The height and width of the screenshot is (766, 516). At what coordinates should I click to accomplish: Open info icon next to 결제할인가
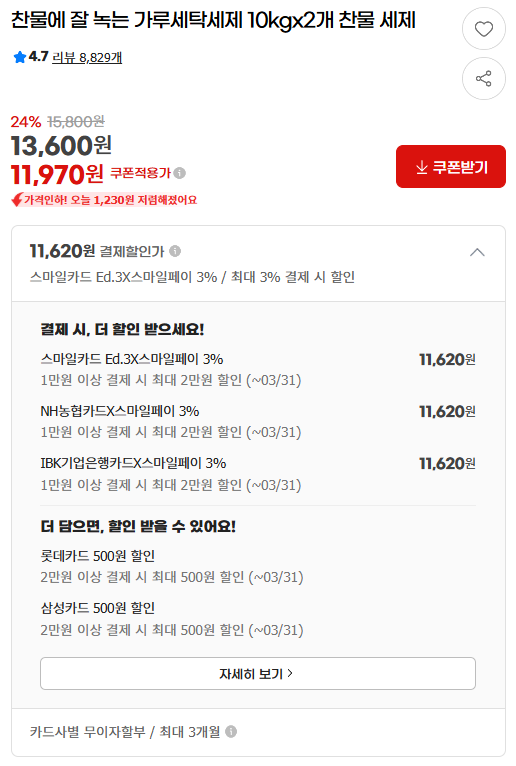[x=175, y=251]
